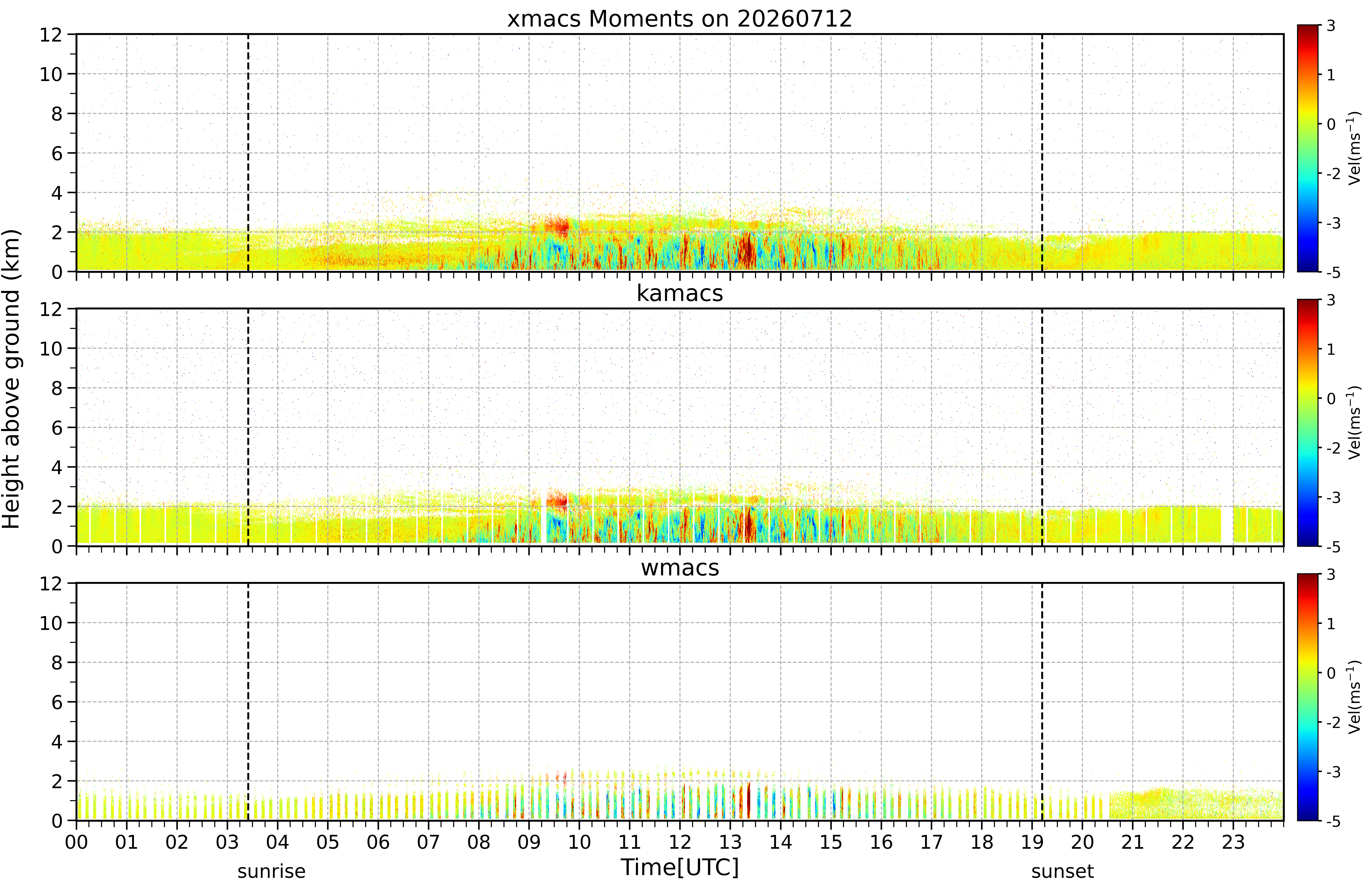Screen dimensions: 1372x891
Task: Click the Time[UTC] axis label
Action: tap(680, 867)
